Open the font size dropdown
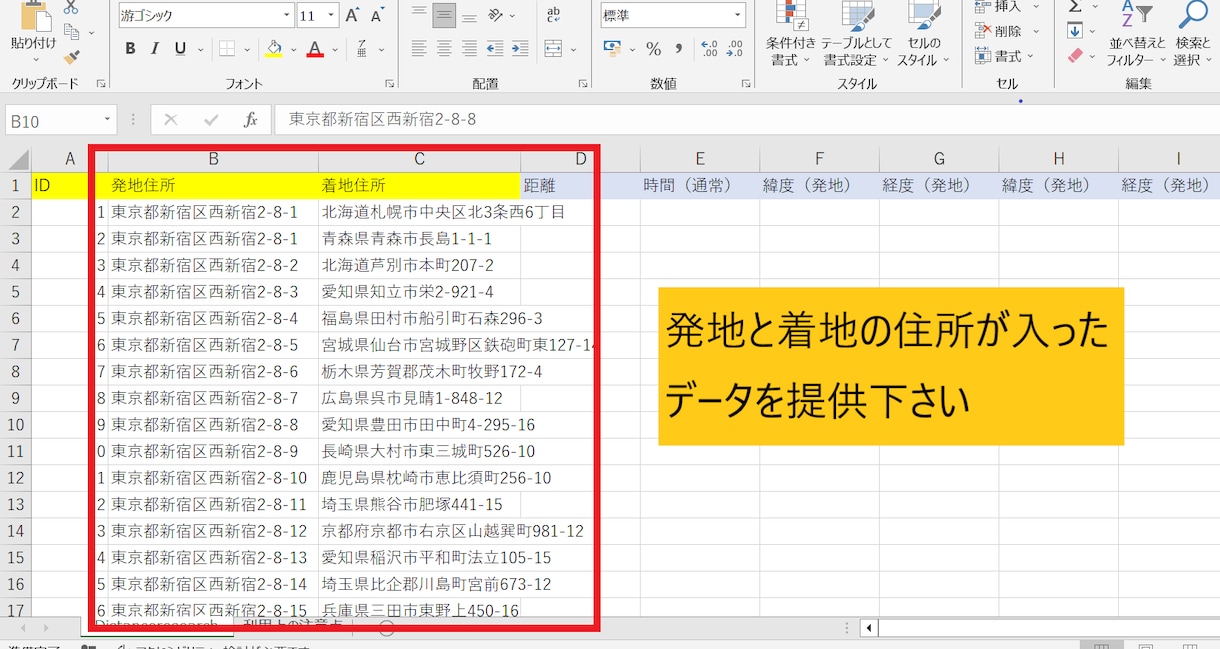This screenshot has height=649, width=1220. pos(332,16)
